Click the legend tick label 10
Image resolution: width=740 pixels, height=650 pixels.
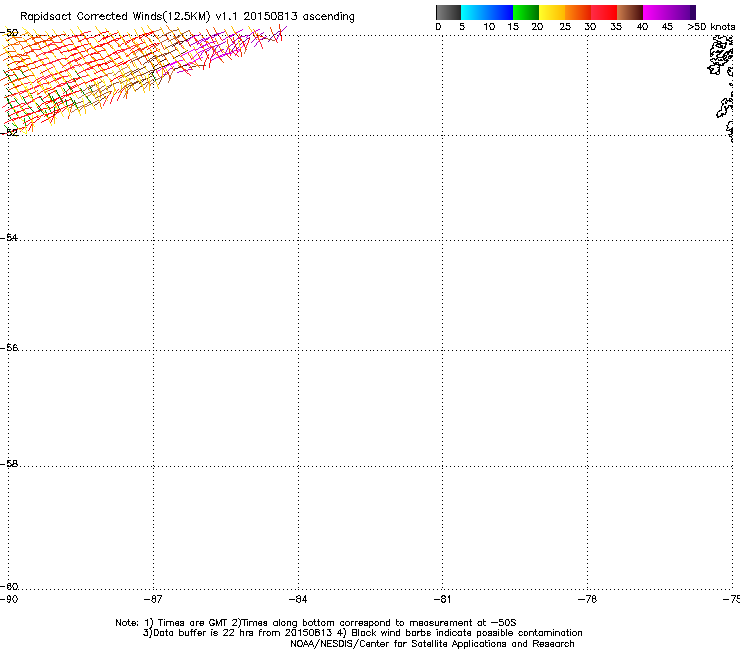(x=489, y=27)
